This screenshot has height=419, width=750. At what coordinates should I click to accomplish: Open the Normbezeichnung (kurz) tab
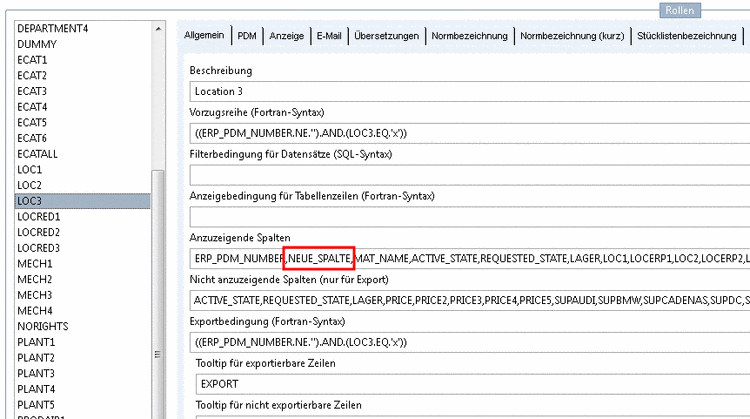tap(573, 36)
